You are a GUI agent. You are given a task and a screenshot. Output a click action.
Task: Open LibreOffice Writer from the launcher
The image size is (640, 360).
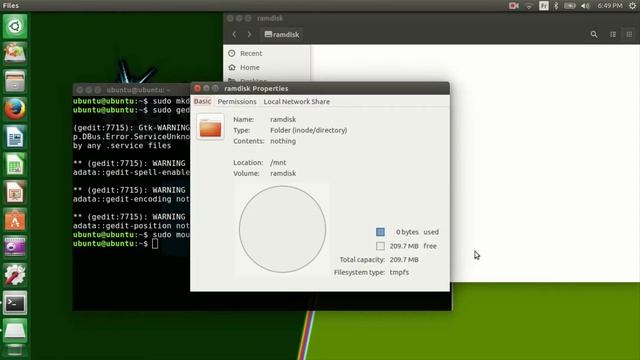pos(15,137)
